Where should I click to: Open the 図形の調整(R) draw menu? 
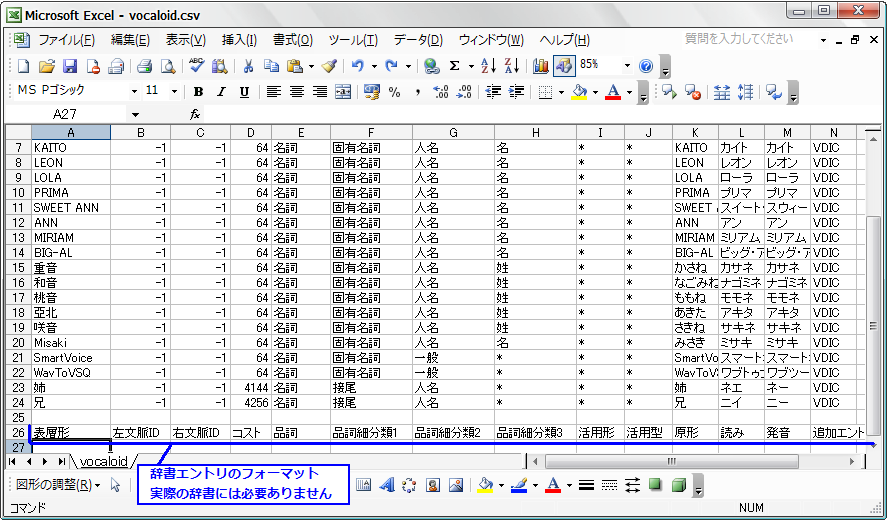pyautogui.click(x=57, y=485)
